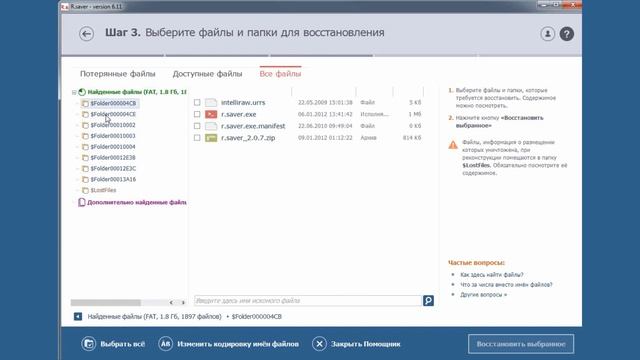Switch to the Потерянные файлы tab
This screenshot has height=360, width=640.
coord(118,74)
